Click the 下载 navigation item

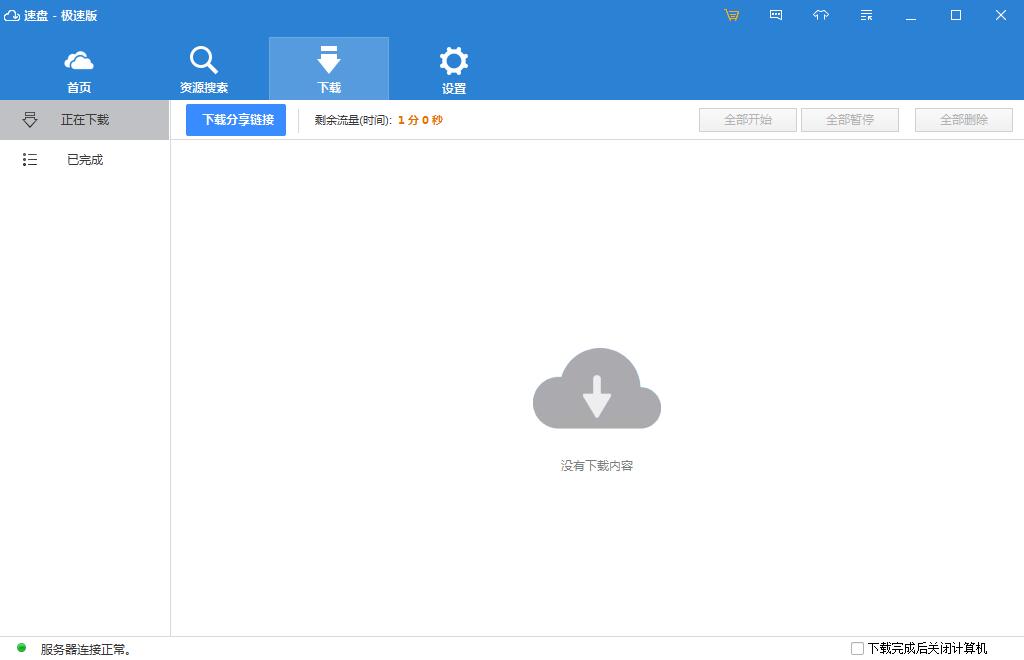[328, 67]
